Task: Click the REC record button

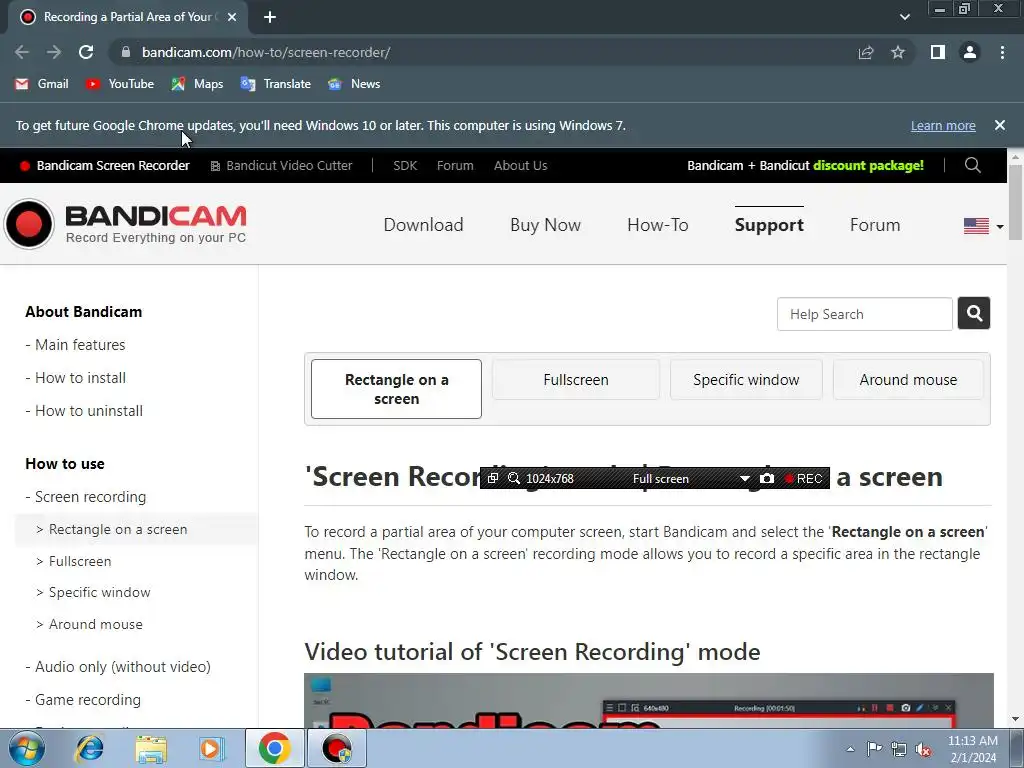Action: click(804, 479)
